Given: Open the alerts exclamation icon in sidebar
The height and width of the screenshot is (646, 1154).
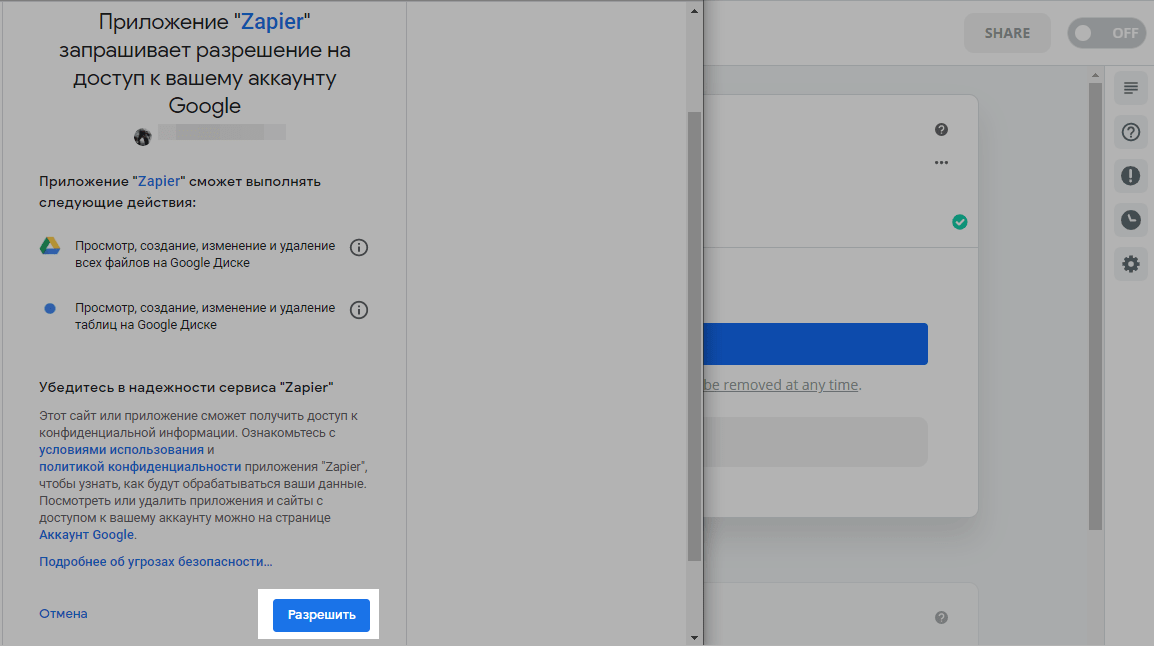Looking at the screenshot, I should click(1131, 176).
